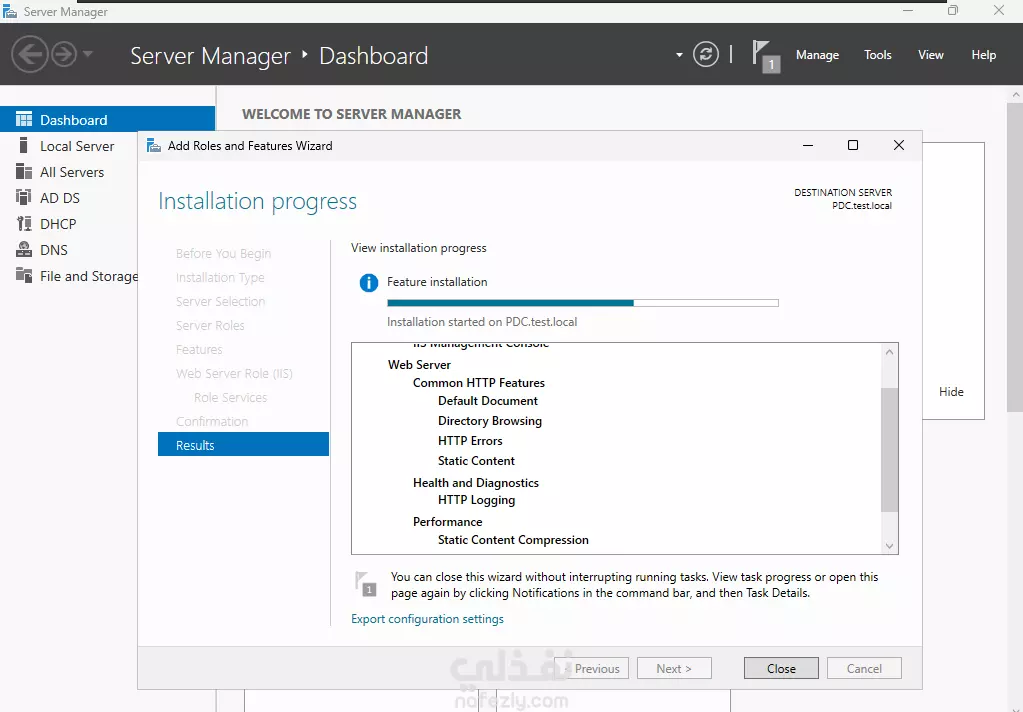Maximize the Add Roles and Features Wizard

pos(853,145)
